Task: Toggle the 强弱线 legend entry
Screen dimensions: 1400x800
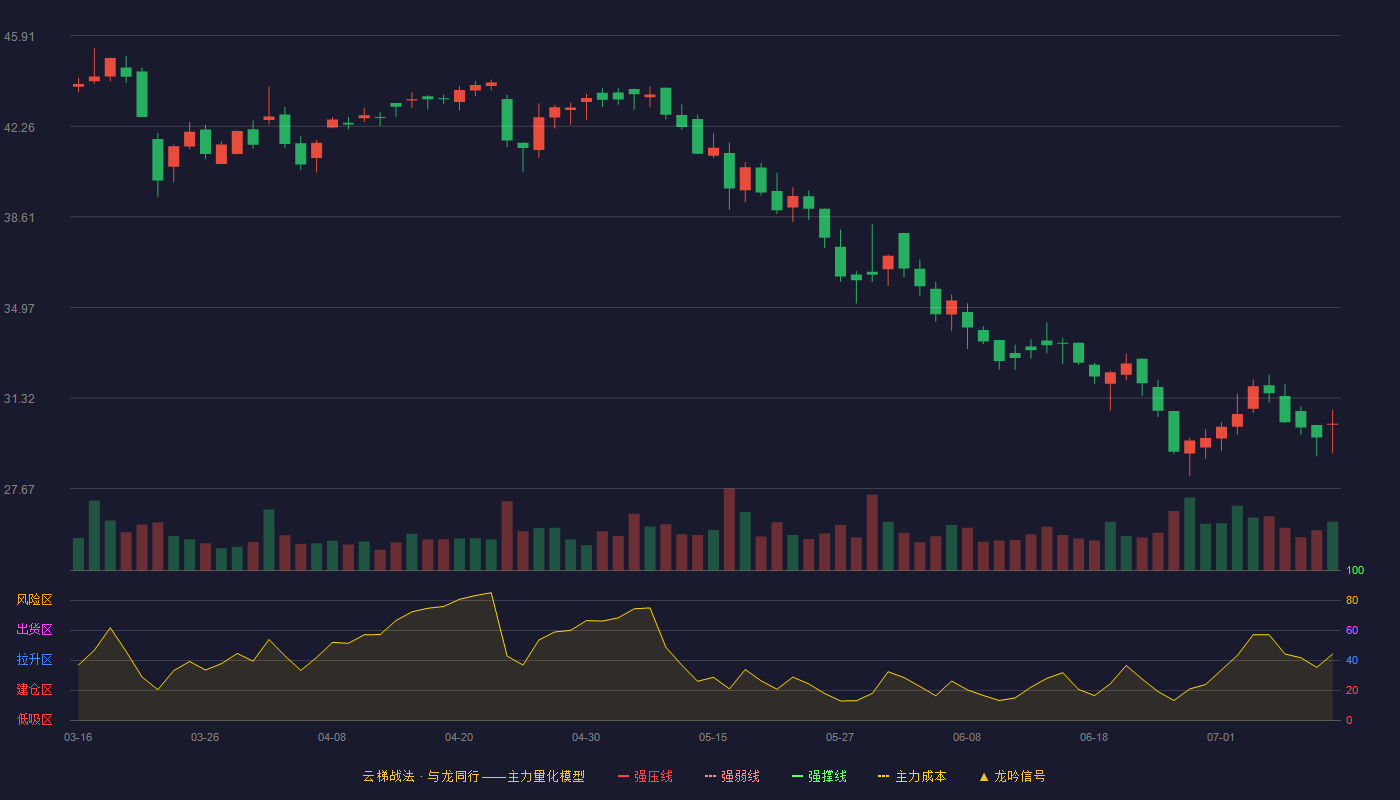Action: click(x=732, y=776)
